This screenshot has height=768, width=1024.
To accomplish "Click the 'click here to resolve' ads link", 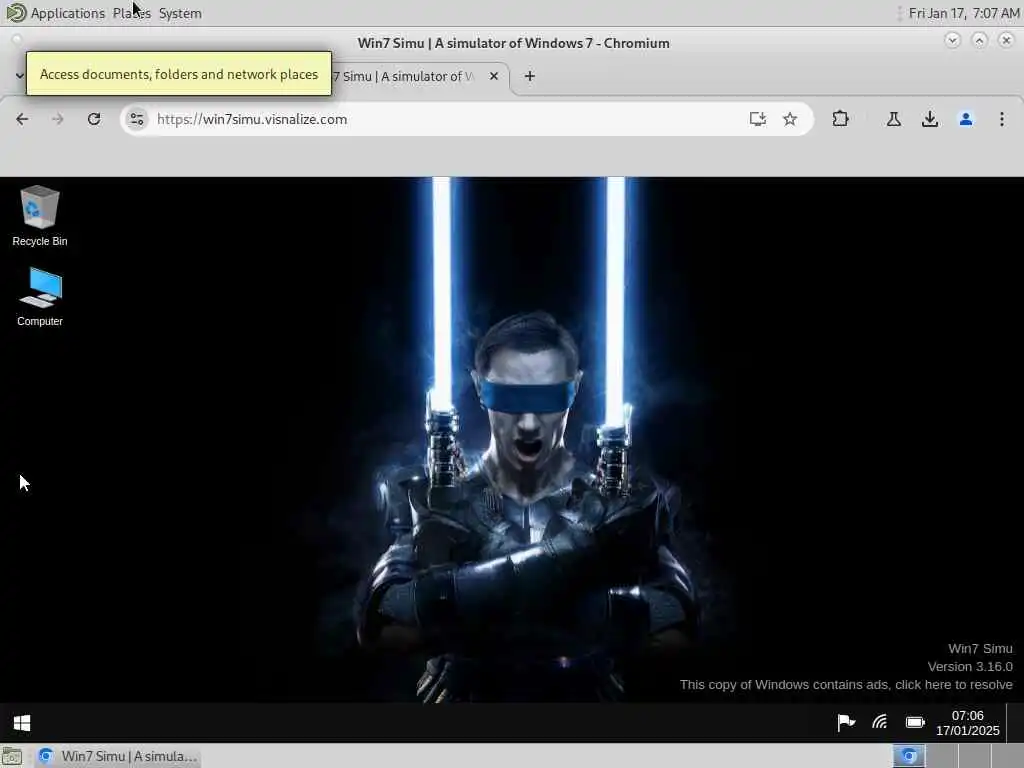I will click(x=953, y=684).
